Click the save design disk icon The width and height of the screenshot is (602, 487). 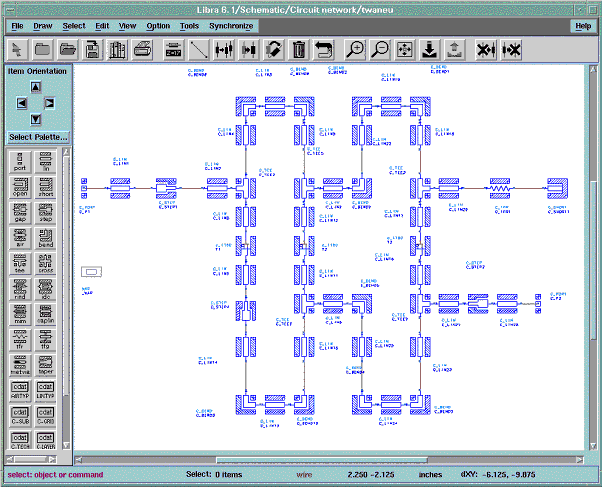93,50
